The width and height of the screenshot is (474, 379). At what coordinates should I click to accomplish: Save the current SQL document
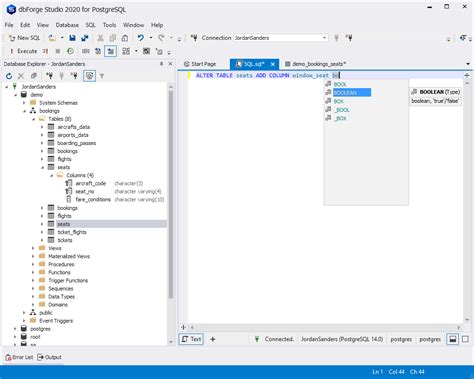(72, 38)
